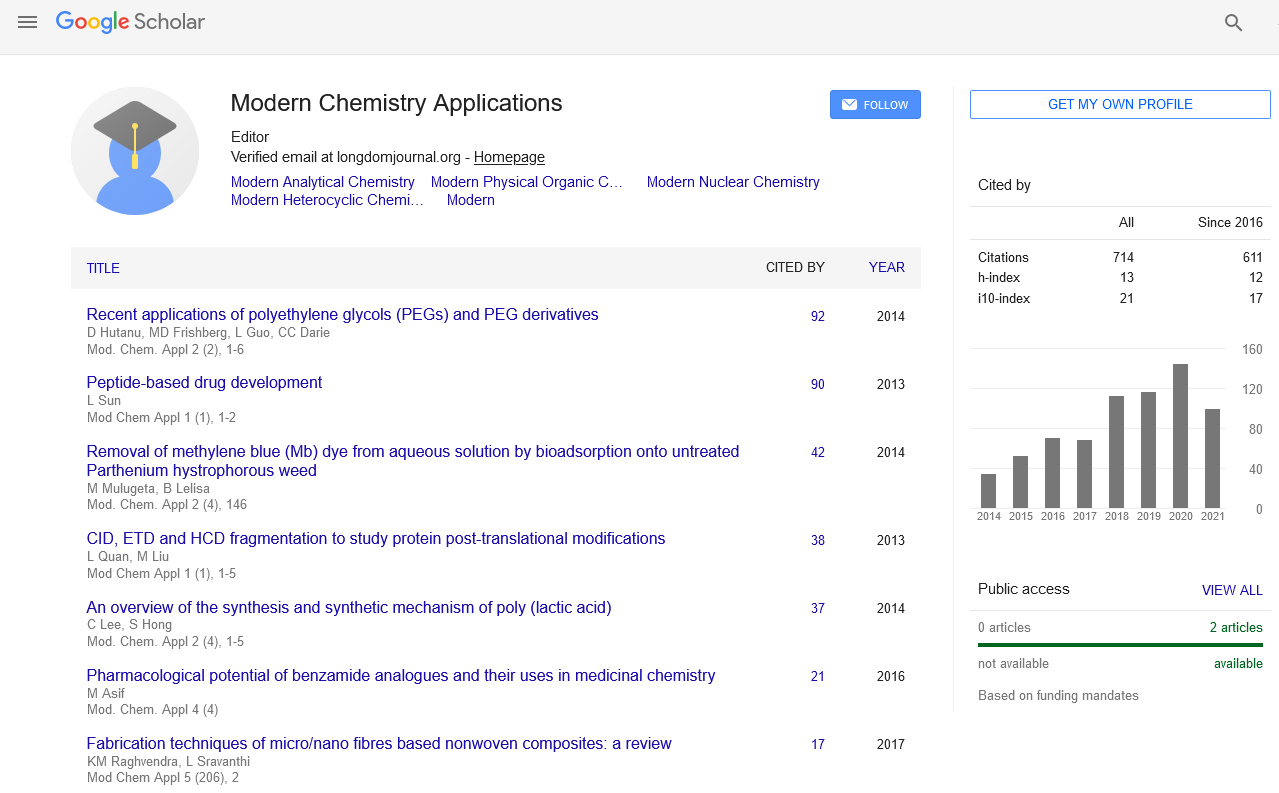1279x793 pixels.
Task: Click the green public access progress bar
Action: pos(1120,645)
